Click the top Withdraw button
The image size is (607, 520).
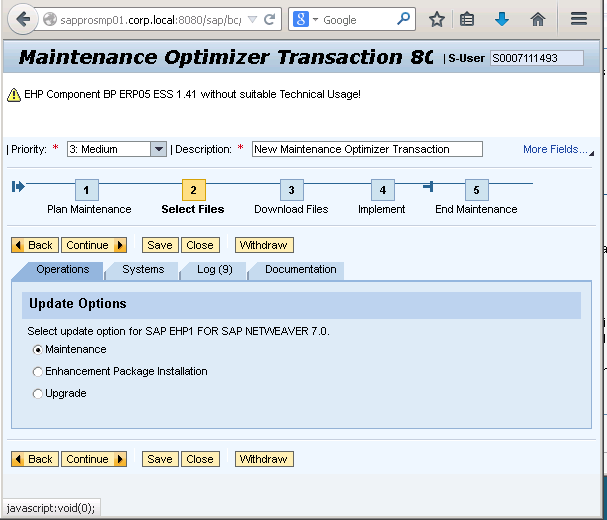tap(264, 245)
